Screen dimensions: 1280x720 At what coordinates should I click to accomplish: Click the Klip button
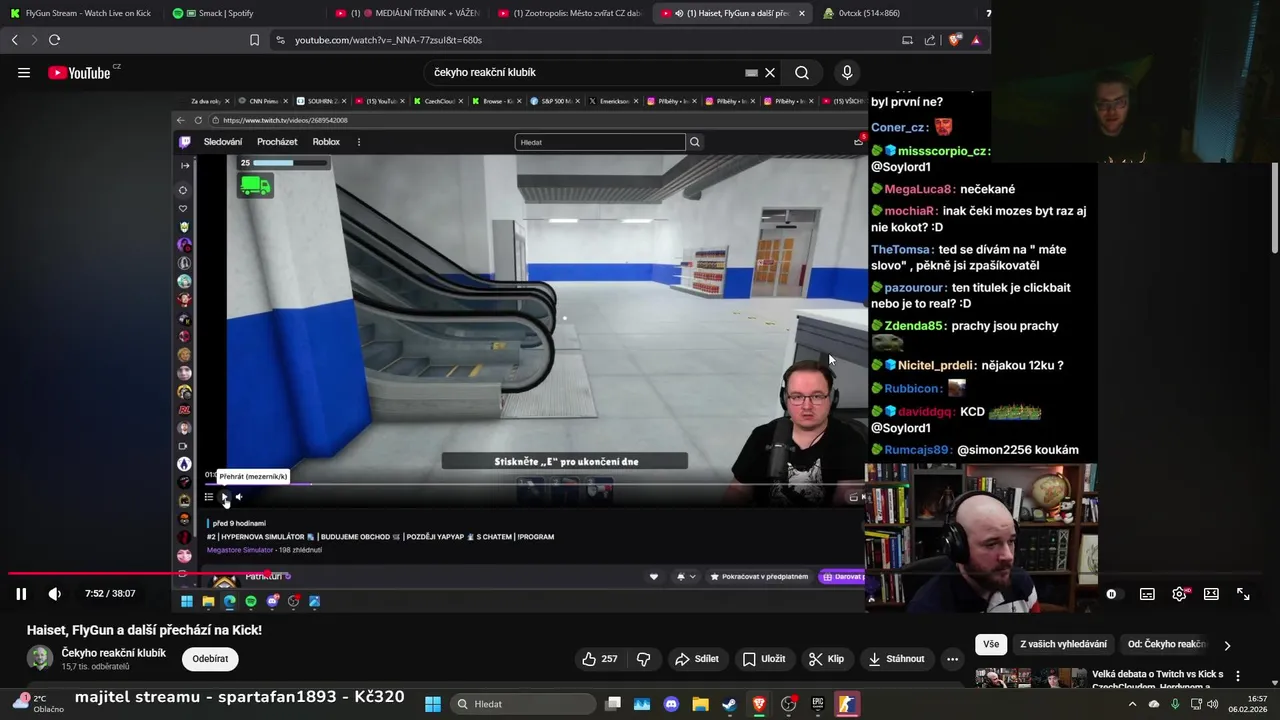827,659
